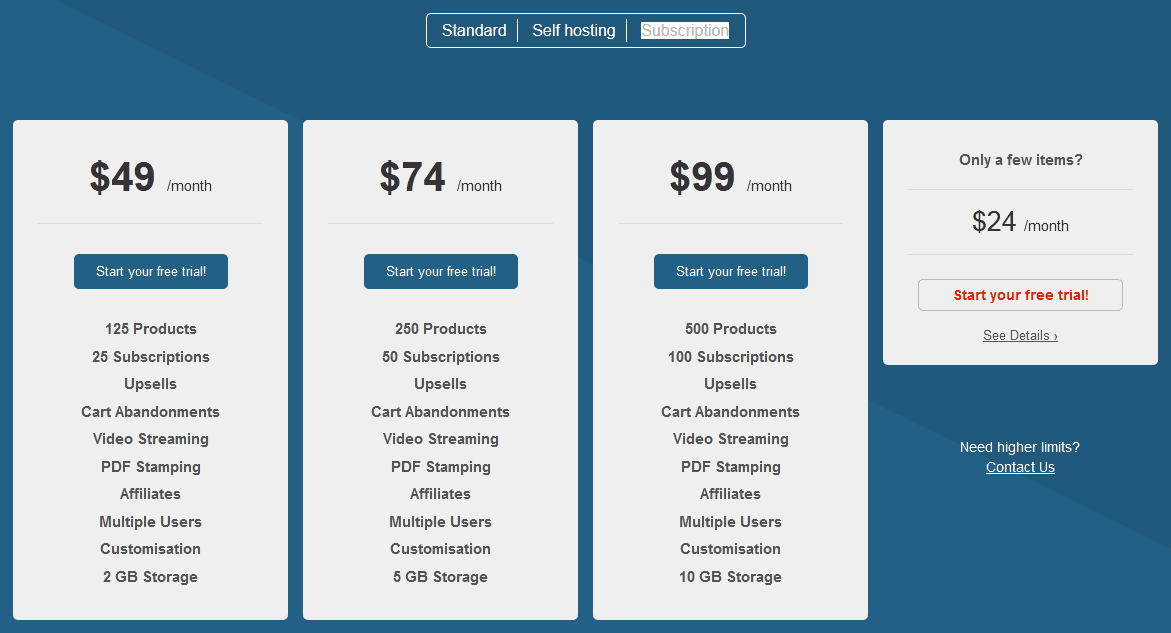This screenshot has width=1171, height=633.
Task: Click the 125 Products feature text
Action: coord(150,329)
